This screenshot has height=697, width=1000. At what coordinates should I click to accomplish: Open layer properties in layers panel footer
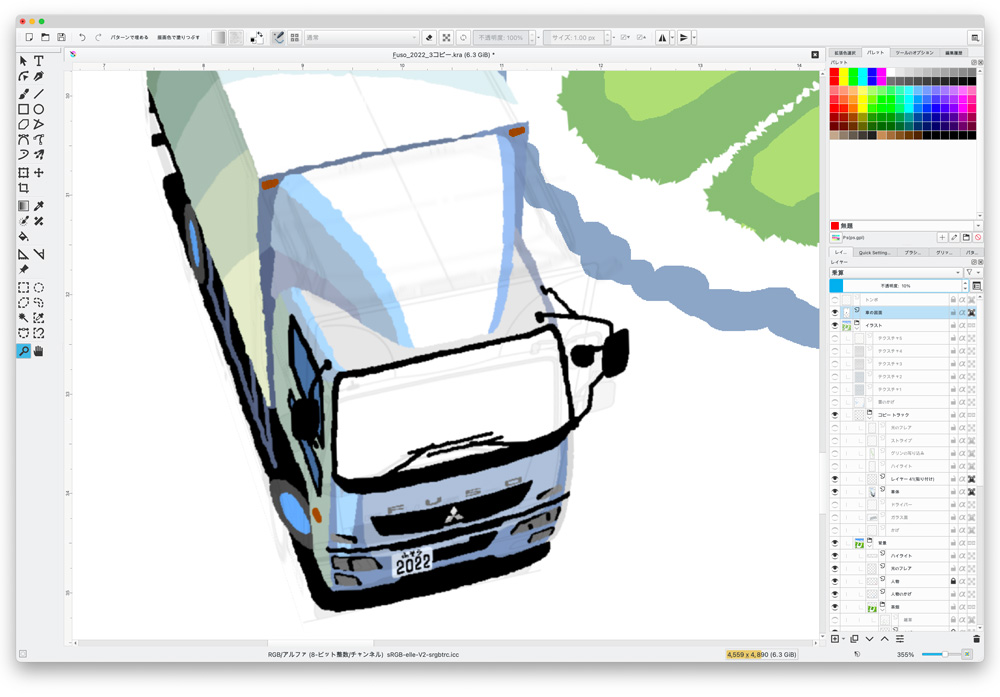[900, 639]
